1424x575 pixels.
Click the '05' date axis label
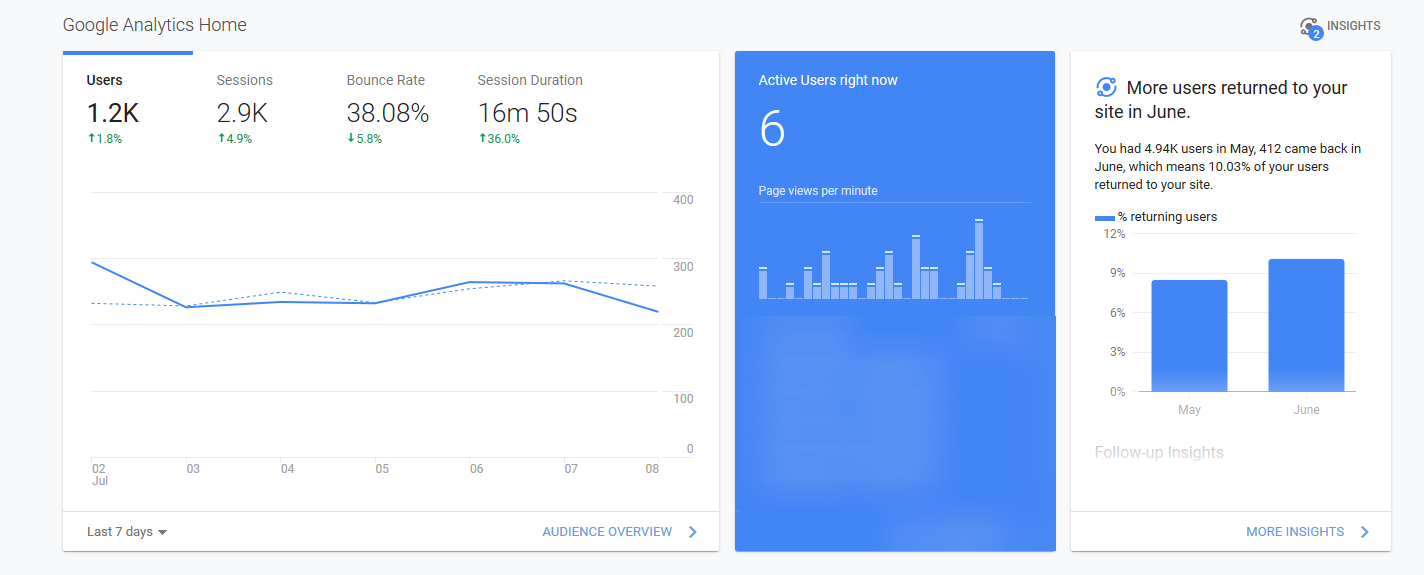382,468
